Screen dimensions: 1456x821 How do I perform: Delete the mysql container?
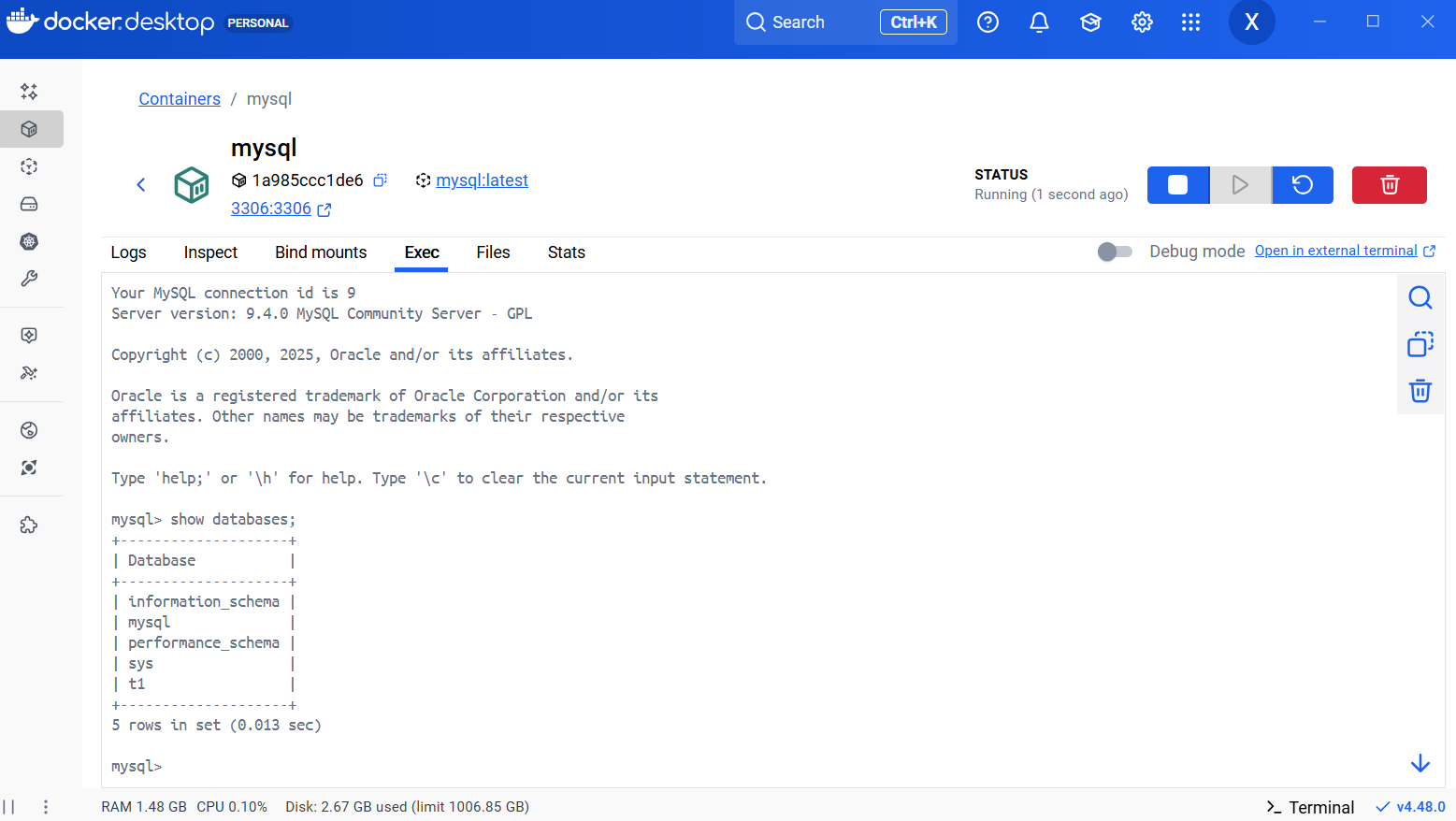[1390, 185]
